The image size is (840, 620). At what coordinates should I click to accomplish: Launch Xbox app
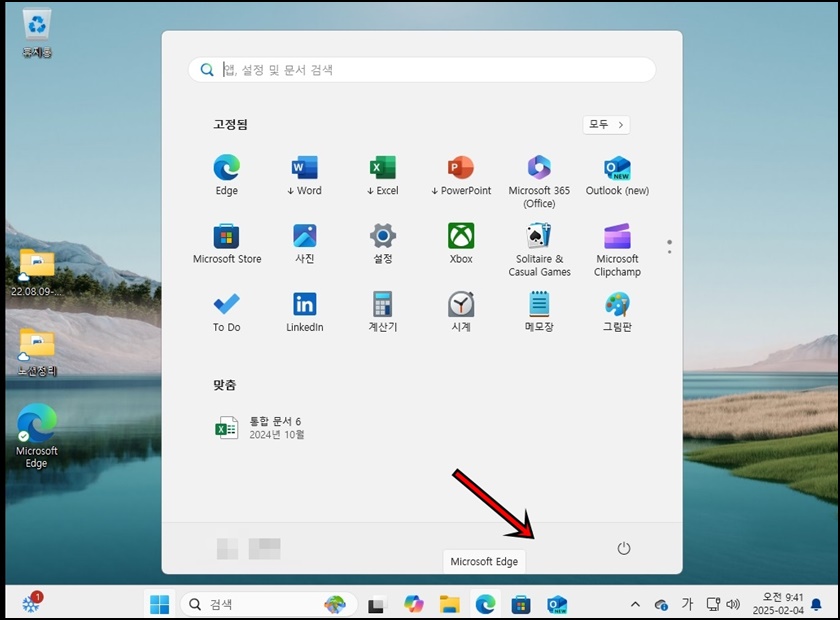[461, 243]
